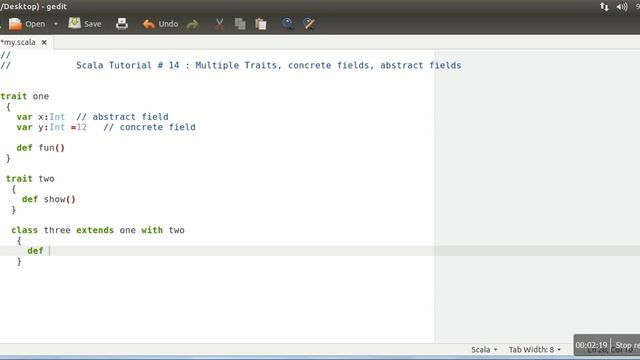Save the my.scala document
The width and height of the screenshot is (640, 360).
[85, 24]
